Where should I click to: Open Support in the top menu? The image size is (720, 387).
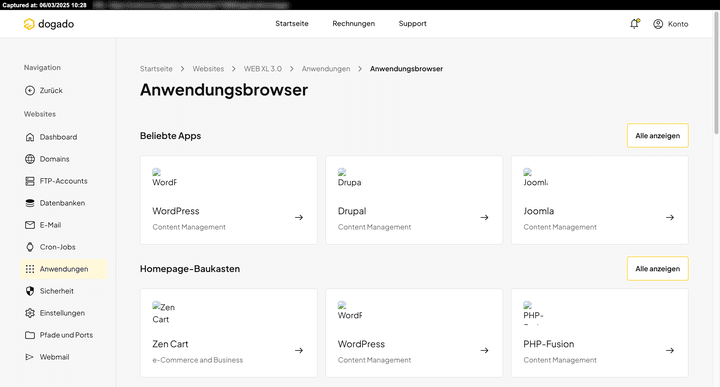412,23
